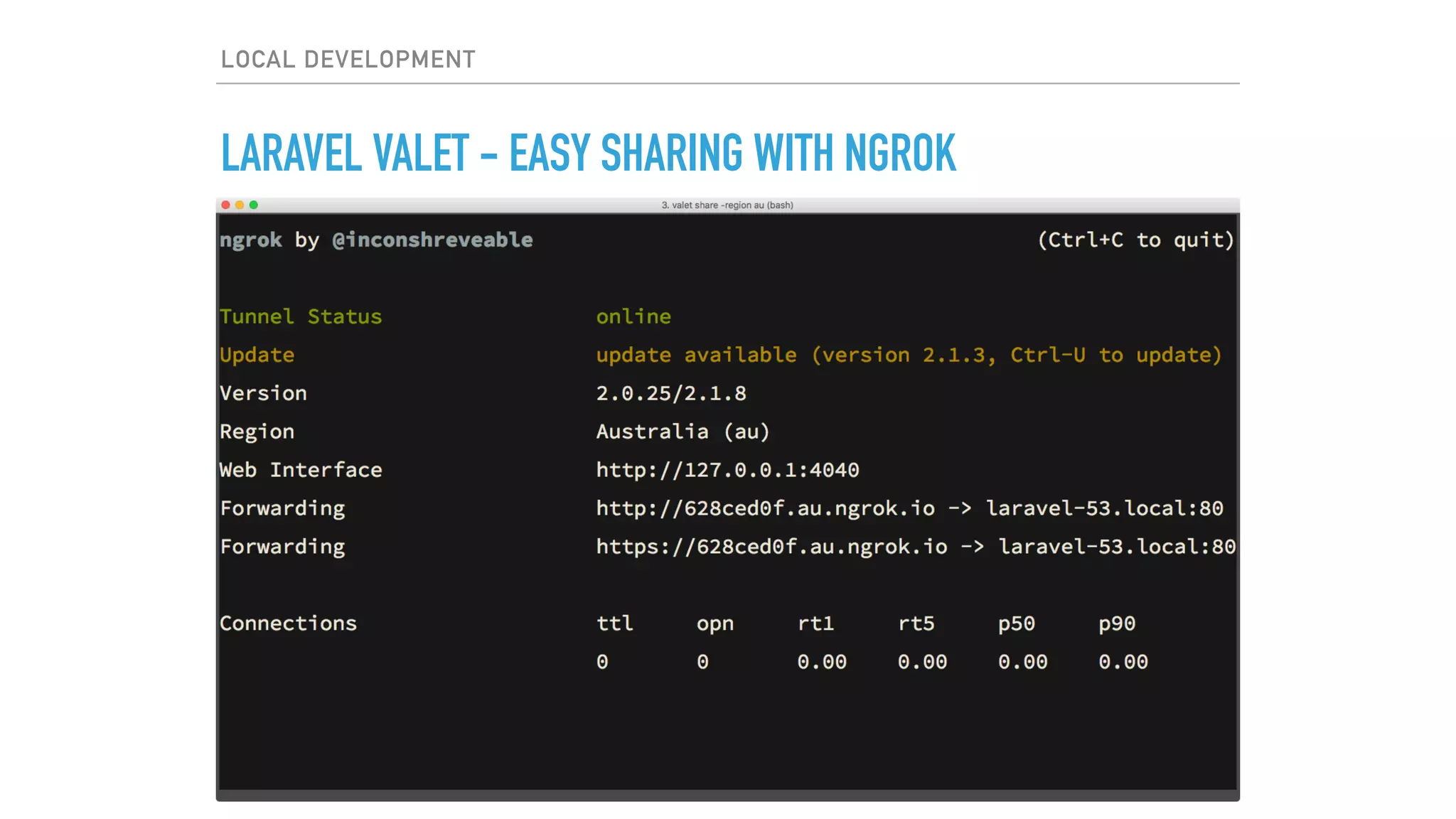Viewport: 1456px width, 819px height.
Task: Click the 'Version' label
Action: pos(263,393)
